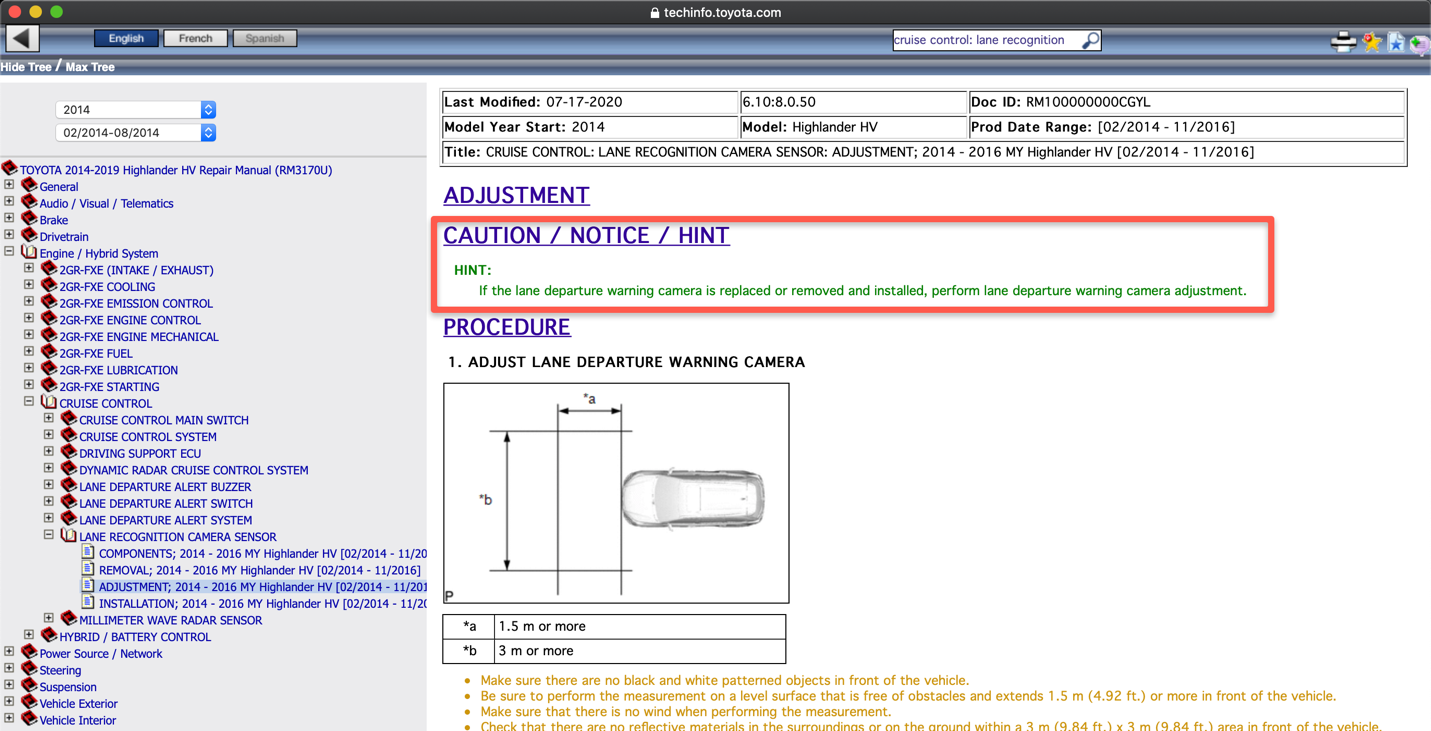Click the Repair Manual book icon for CRUISE CONTROL
This screenshot has height=731, width=1431.
pyautogui.click(x=49, y=403)
